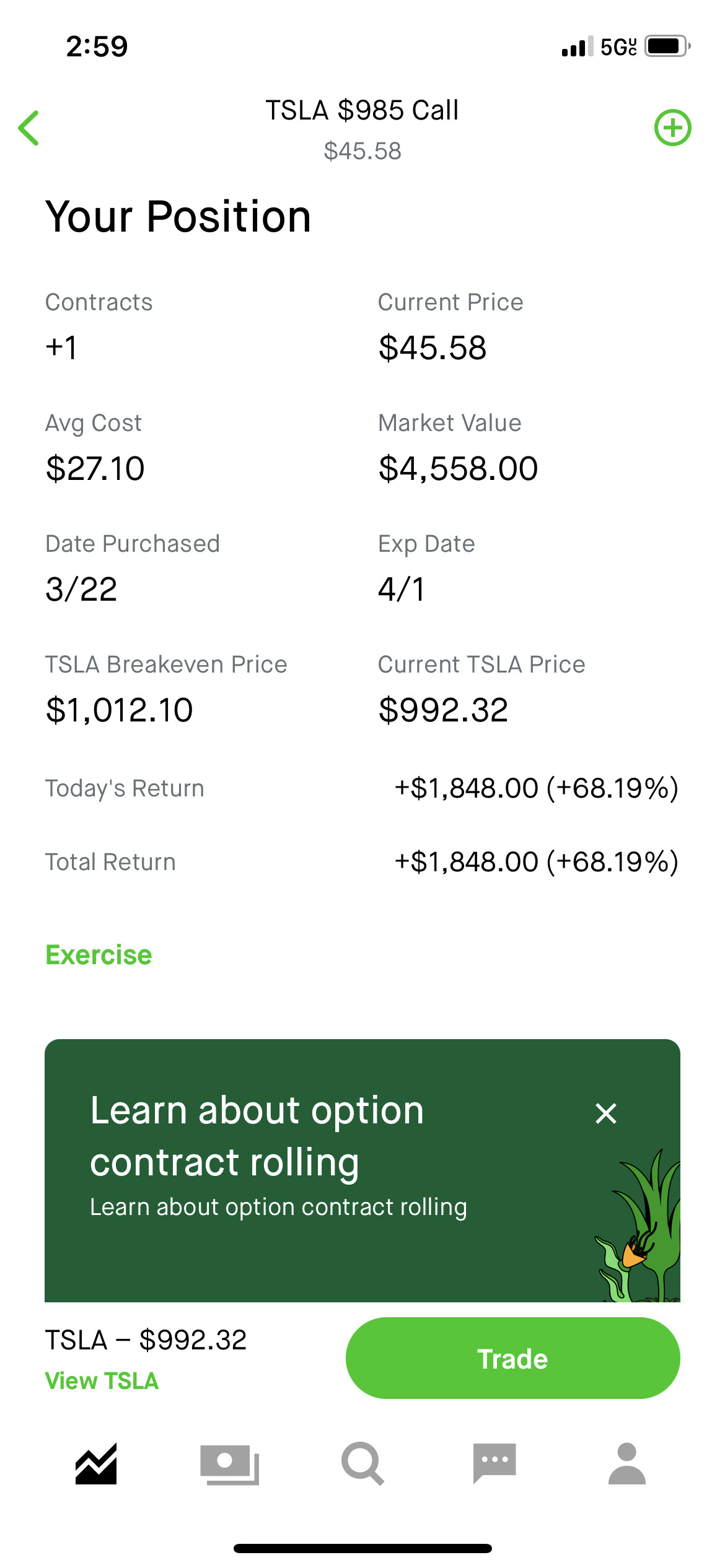Tap the iOS home indicator bar

(362, 1549)
